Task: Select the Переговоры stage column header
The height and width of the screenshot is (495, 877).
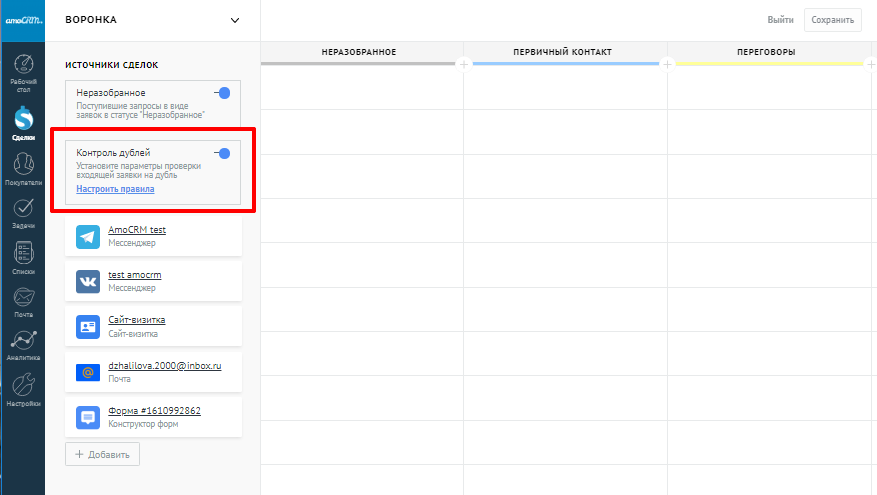Action: click(x=765, y=51)
